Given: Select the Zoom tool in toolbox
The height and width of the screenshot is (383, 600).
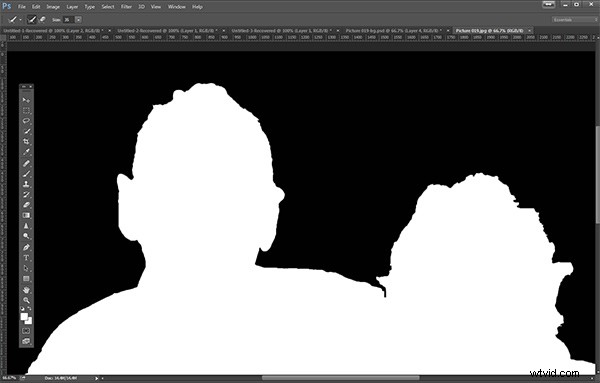Looking at the screenshot, I should 26,300.
